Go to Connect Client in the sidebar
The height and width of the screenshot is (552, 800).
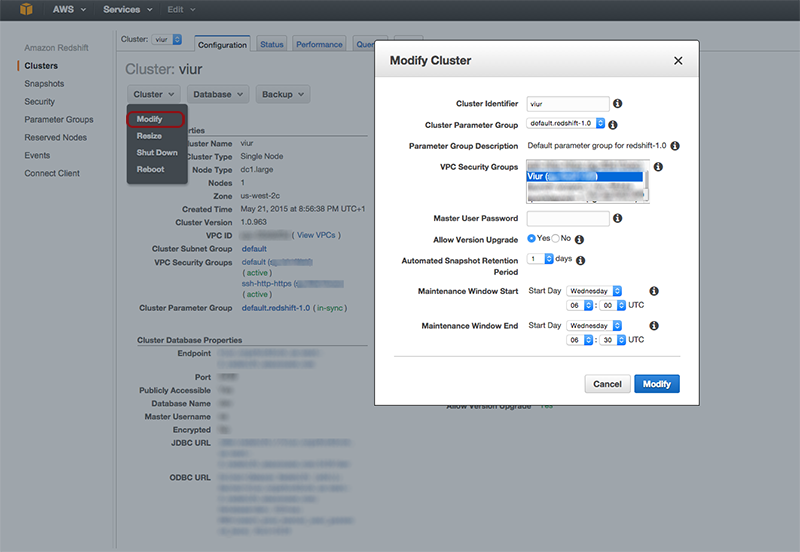52,173
